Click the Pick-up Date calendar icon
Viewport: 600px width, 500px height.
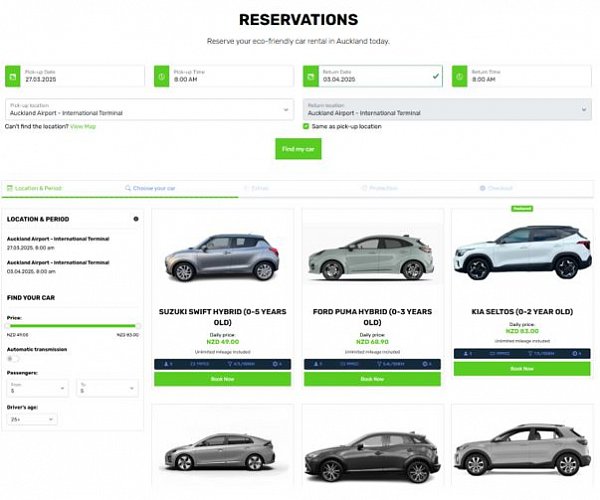[13, 77]
